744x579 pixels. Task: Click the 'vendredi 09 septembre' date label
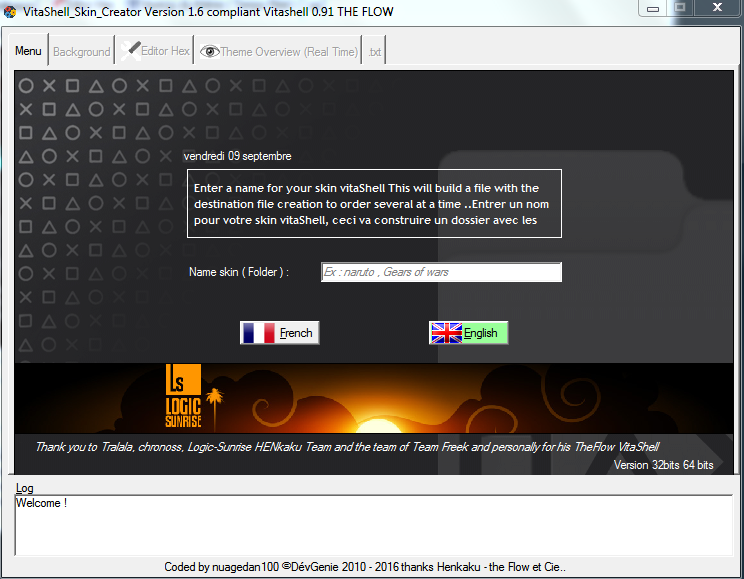click(237, 156)
